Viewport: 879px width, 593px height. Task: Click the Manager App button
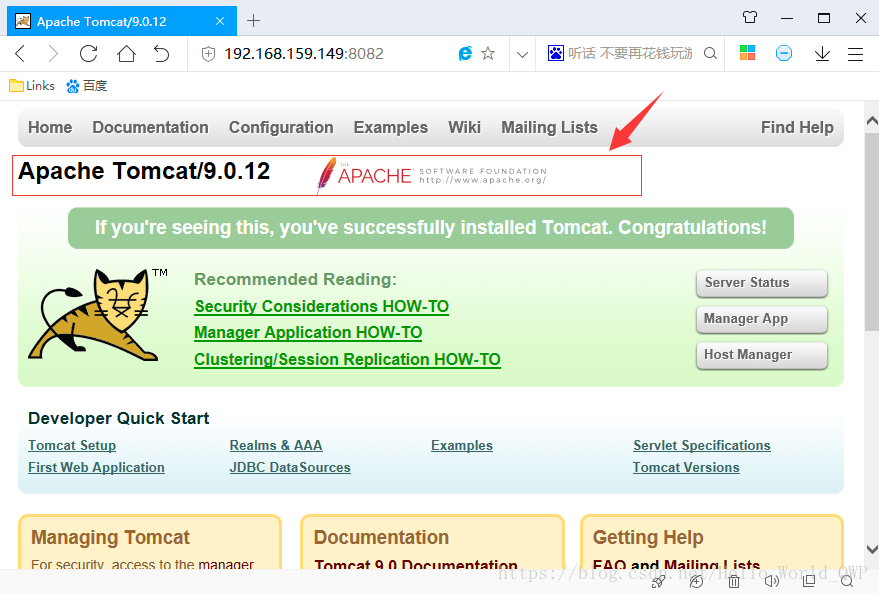(x=762, y=319)
